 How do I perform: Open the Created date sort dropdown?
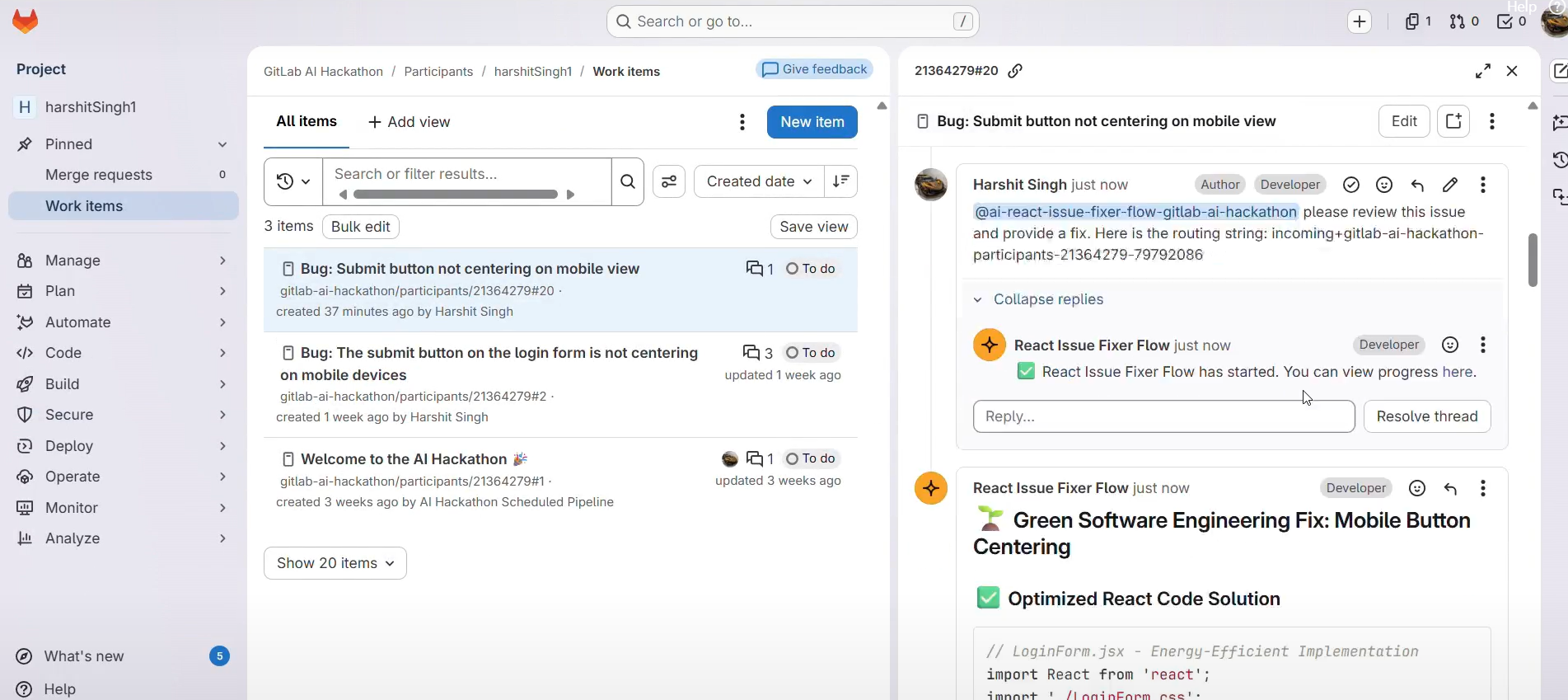click(760, 181)
